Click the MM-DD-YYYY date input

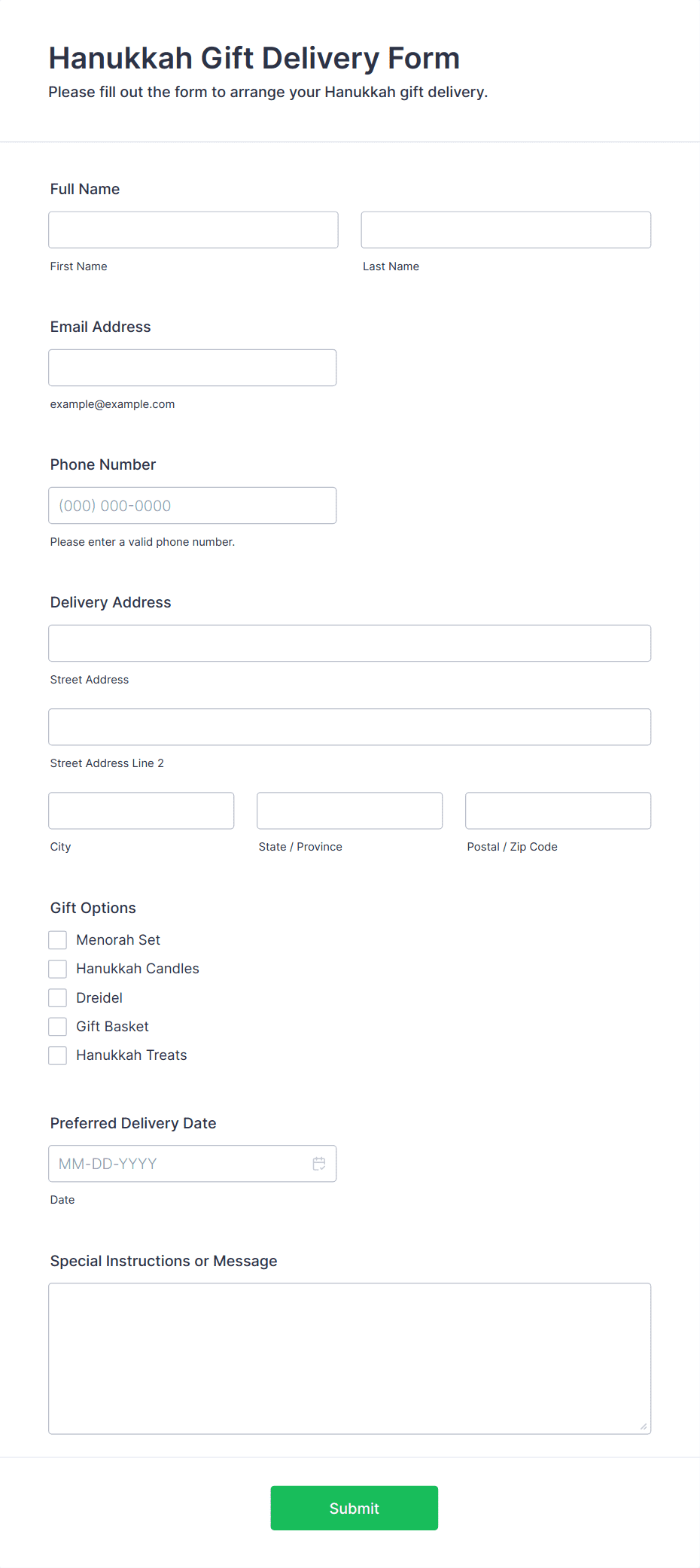click(x=193, y=1164)
